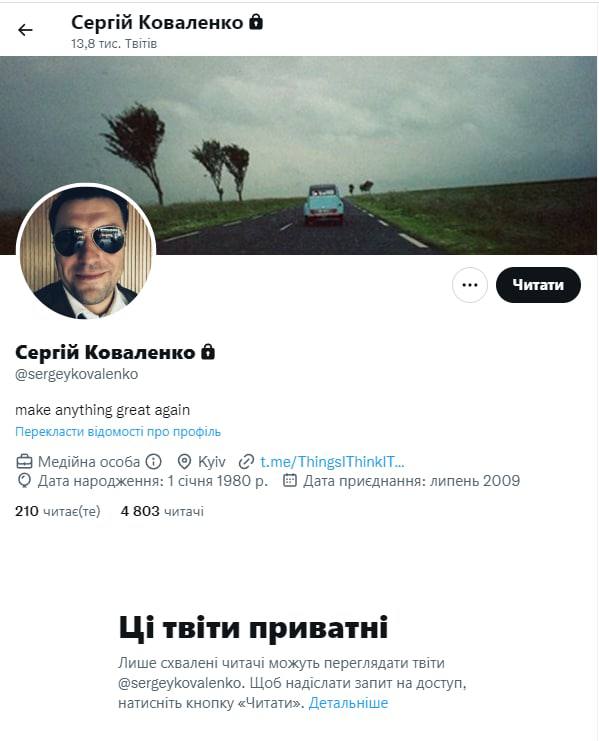Click the Сергій Коваленко title in top bar
This screenshot has height=741, width=599.
point(157,22)
